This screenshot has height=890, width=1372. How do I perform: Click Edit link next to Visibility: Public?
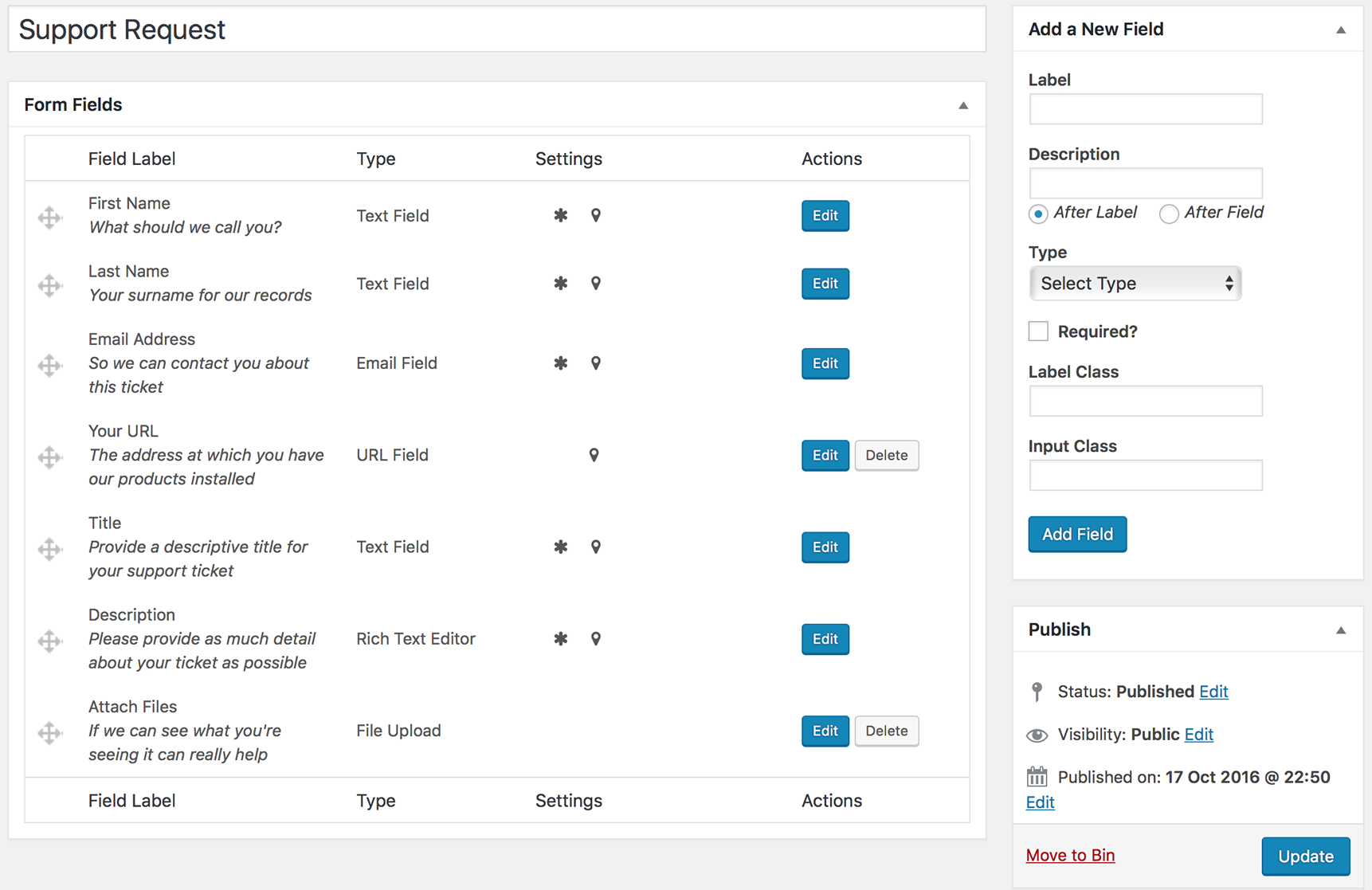point(1198,734)
